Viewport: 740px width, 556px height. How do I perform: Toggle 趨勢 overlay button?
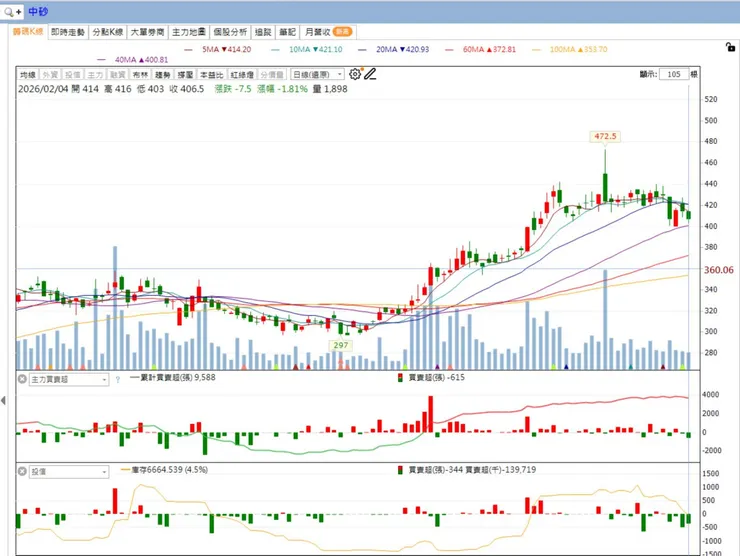click(x=163, y=75)
